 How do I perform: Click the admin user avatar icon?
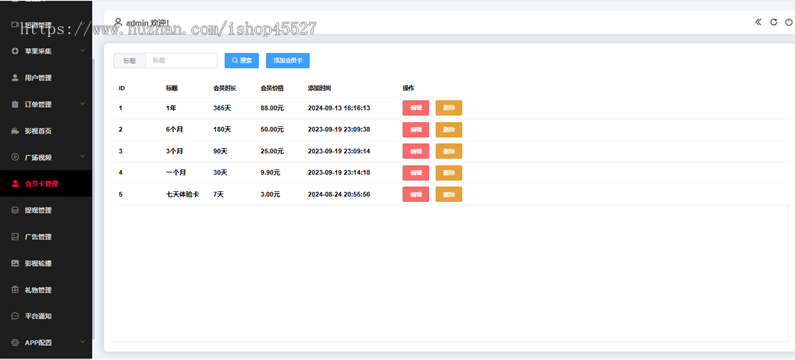click(118, 22)
